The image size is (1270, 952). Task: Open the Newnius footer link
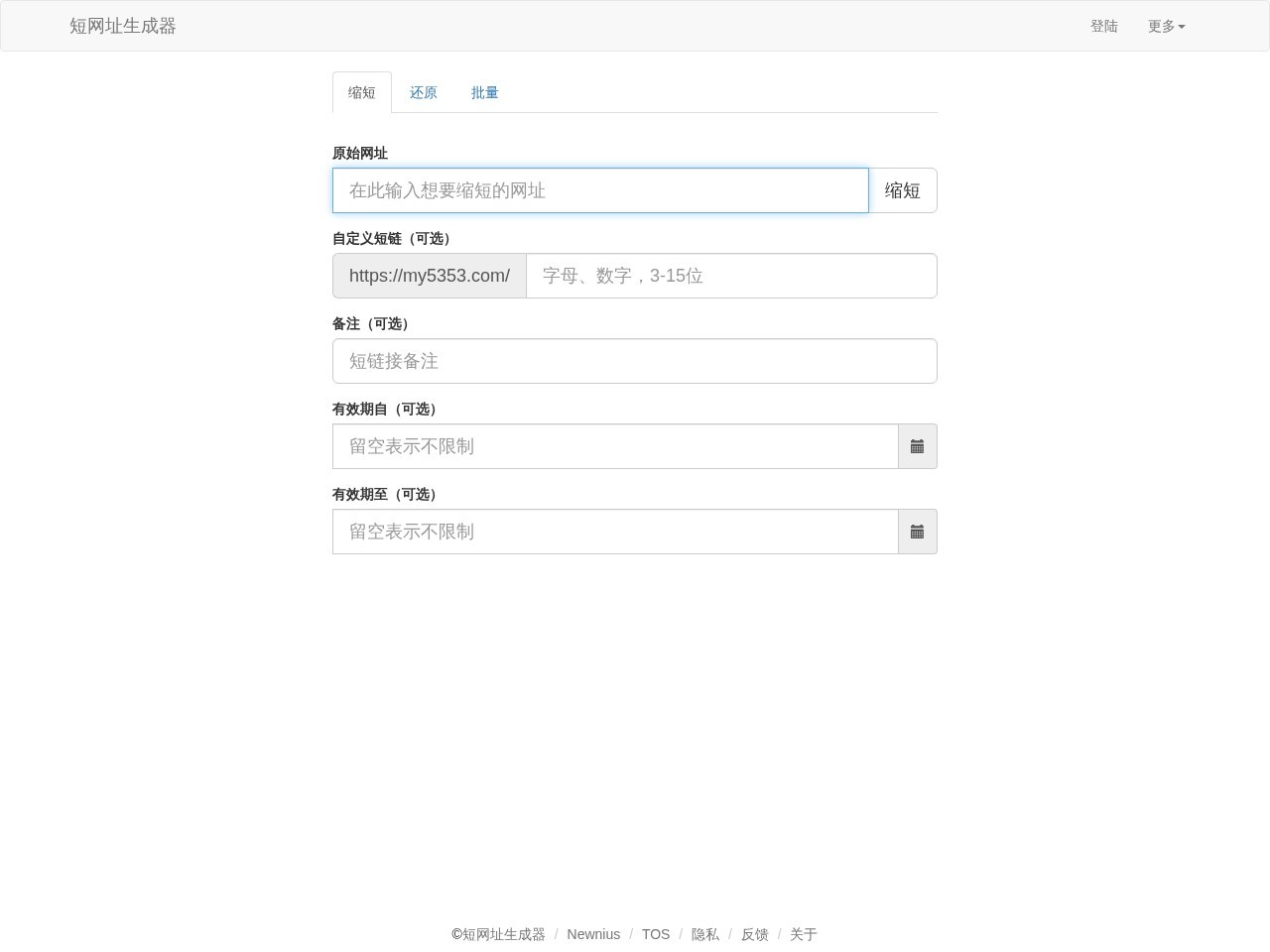(593, 934)
